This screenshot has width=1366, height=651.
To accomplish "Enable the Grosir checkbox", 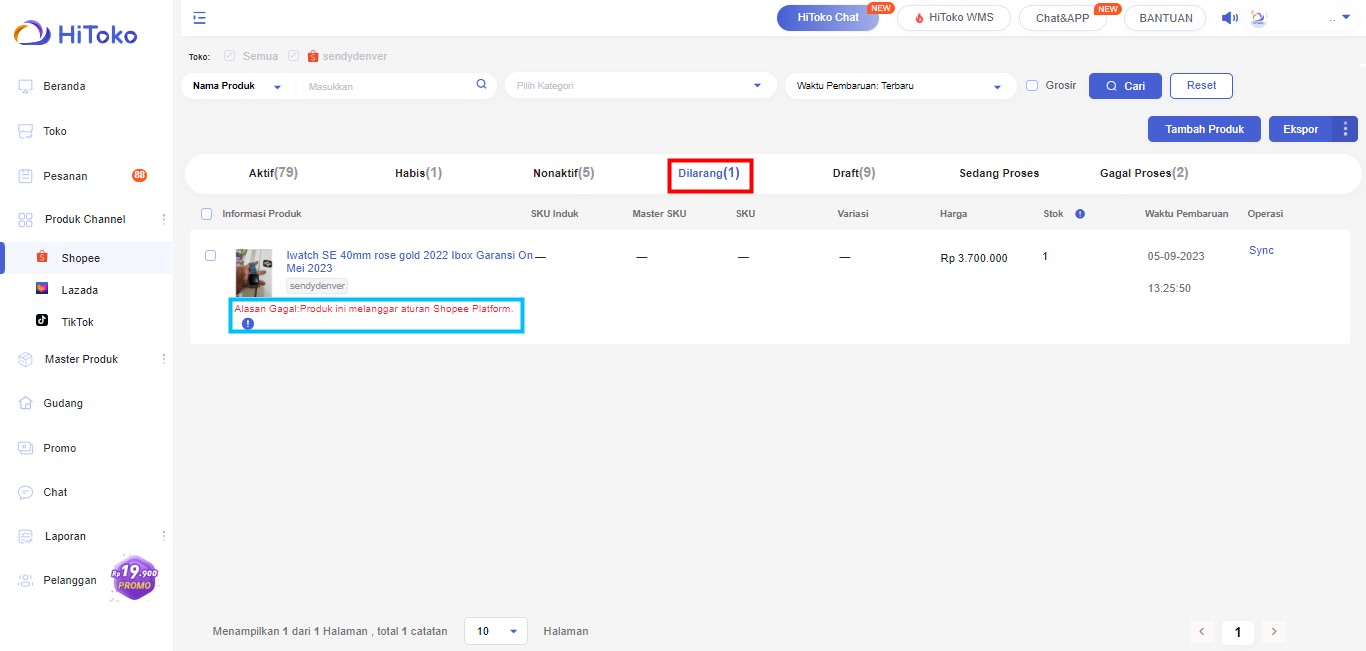I will coord(1032,86).
